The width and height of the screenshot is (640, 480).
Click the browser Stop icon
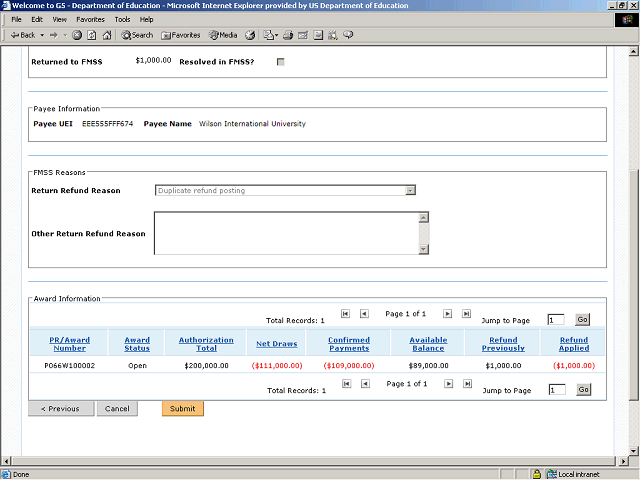[78, 35]
